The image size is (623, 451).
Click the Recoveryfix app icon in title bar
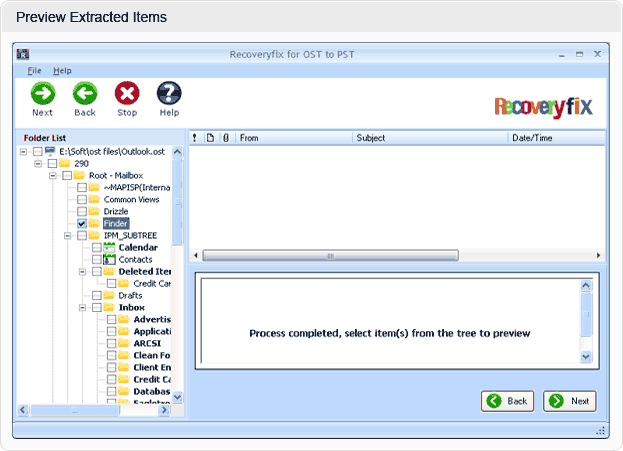click(x=23, y=54)
